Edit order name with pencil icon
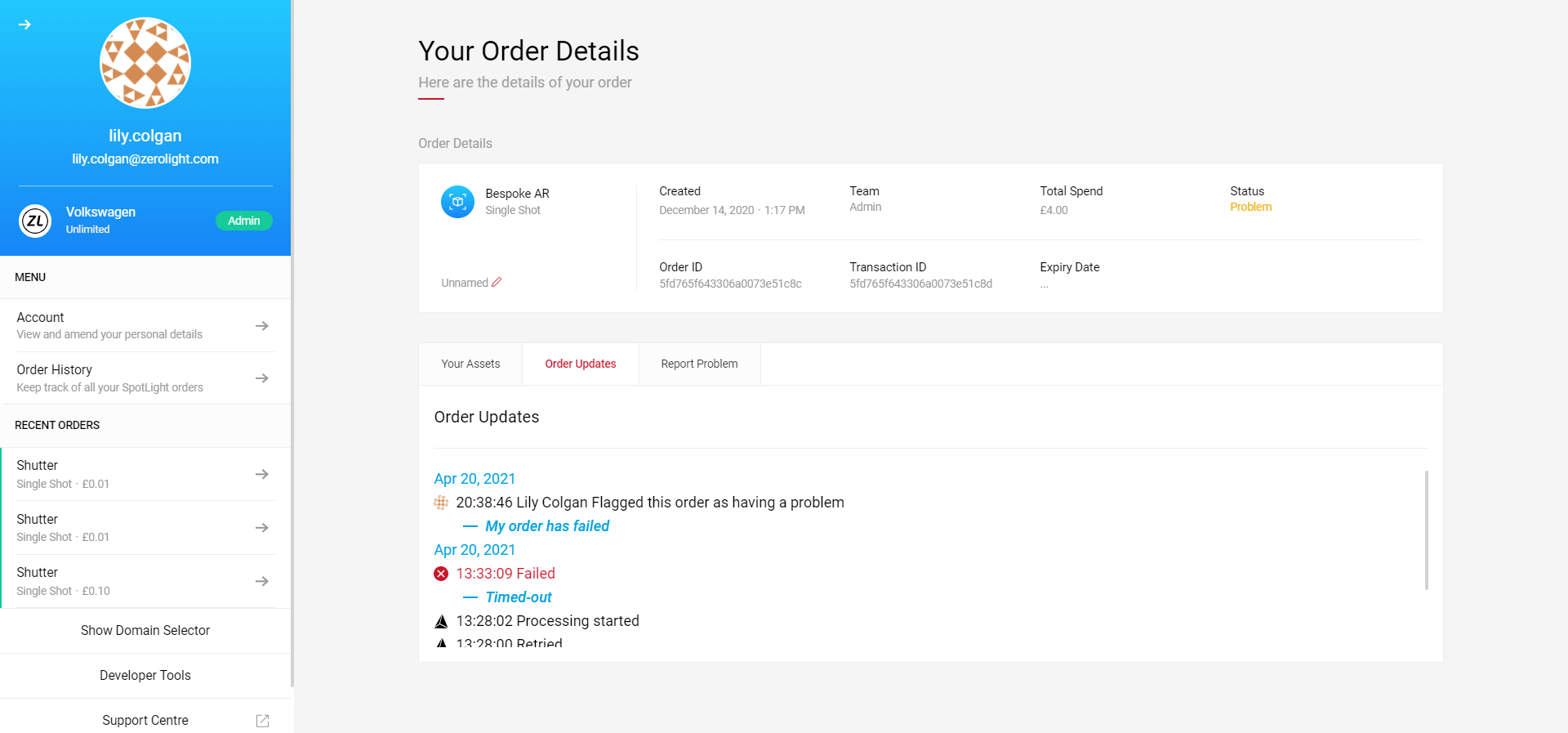Viewport: 1568px width, 733px height. (497, 283)
